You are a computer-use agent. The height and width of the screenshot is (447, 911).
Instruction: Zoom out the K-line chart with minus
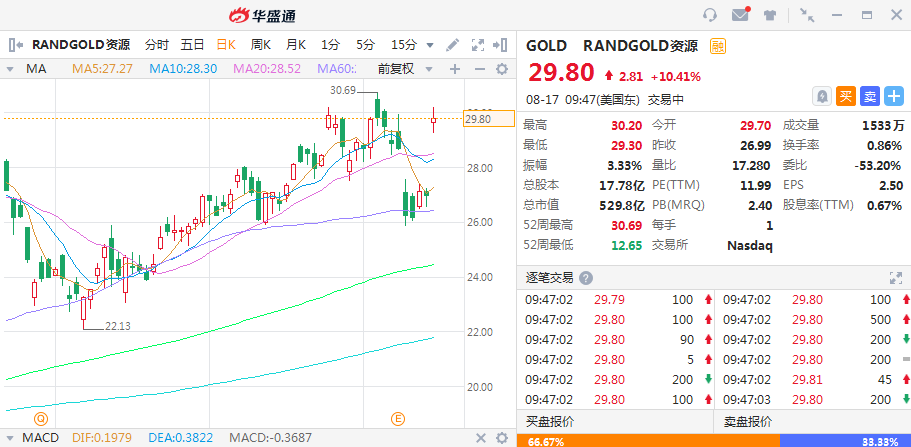tap(480, 69)
